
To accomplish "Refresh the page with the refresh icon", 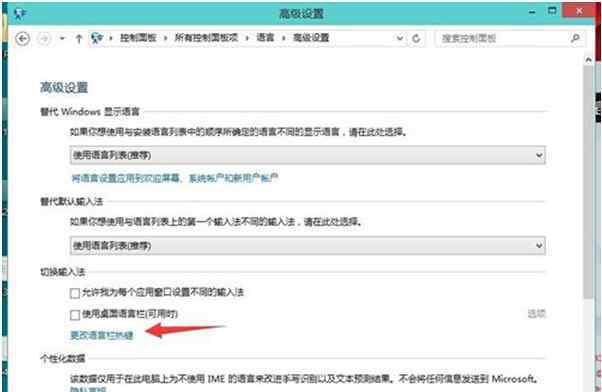I will click(416, 38).
